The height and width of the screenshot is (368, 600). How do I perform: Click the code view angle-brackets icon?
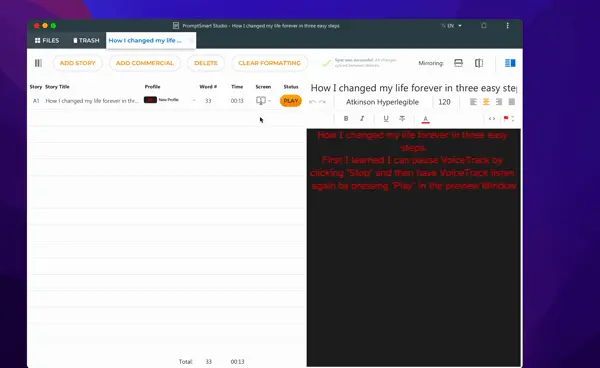[492, 119]
